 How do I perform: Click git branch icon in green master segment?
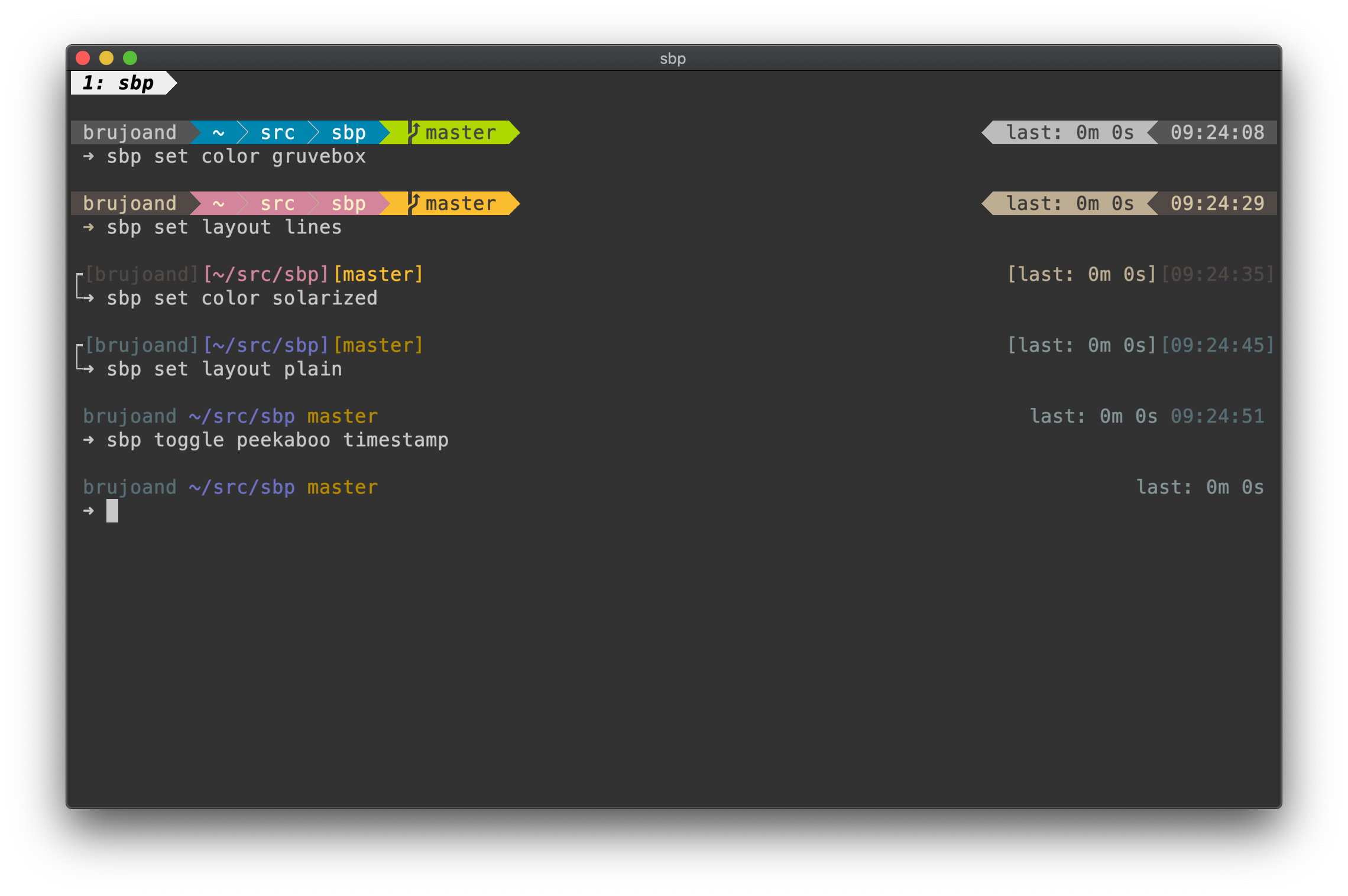(414, 132)
